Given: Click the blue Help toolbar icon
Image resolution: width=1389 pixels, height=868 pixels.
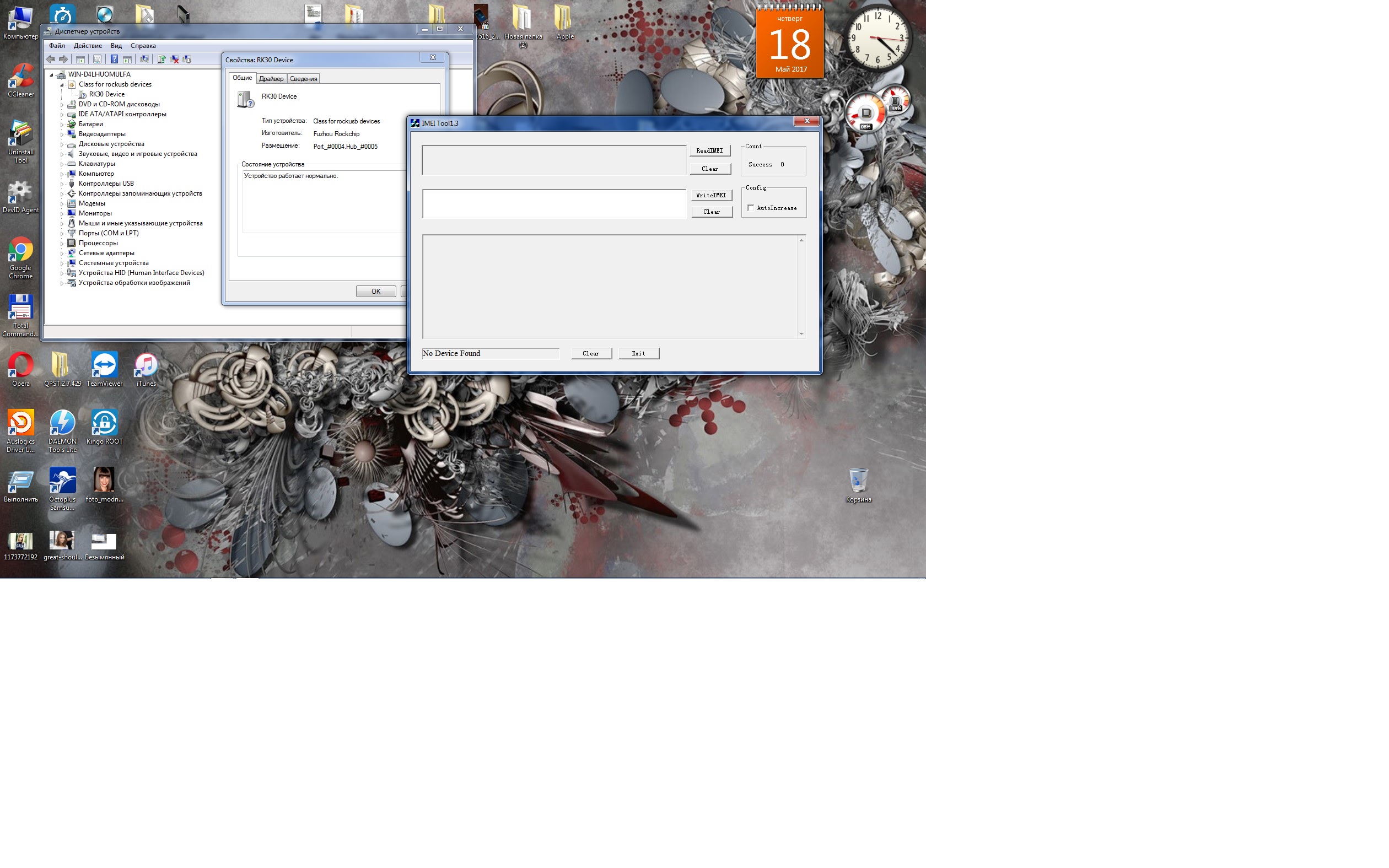Looking at the screenshot, I should pyautogui.click(x=114, y=59).
